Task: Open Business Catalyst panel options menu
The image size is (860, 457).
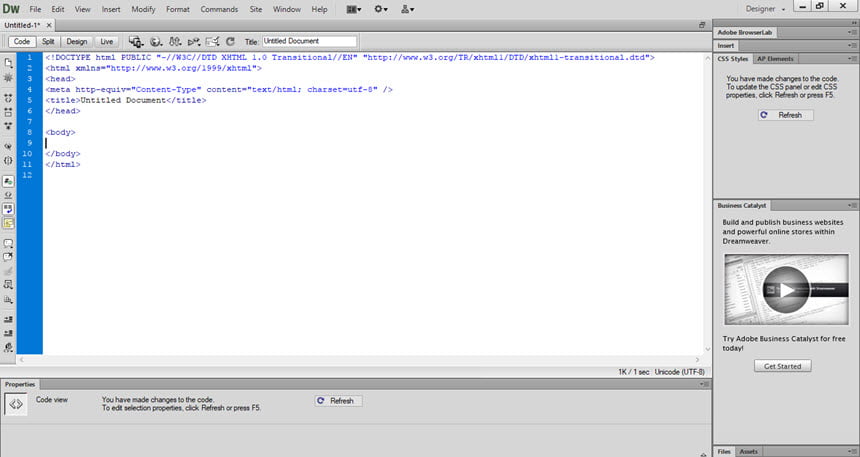Action: point(852,205)
